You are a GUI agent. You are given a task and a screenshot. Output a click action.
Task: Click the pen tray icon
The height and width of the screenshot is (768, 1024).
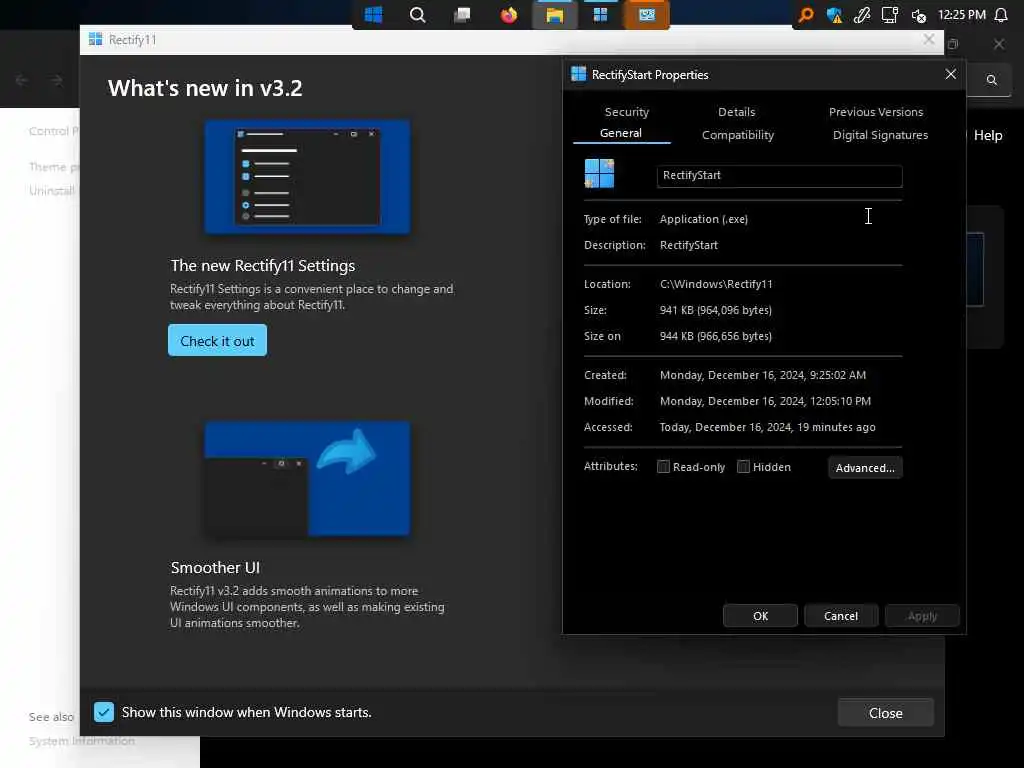[x=862, y=15]
